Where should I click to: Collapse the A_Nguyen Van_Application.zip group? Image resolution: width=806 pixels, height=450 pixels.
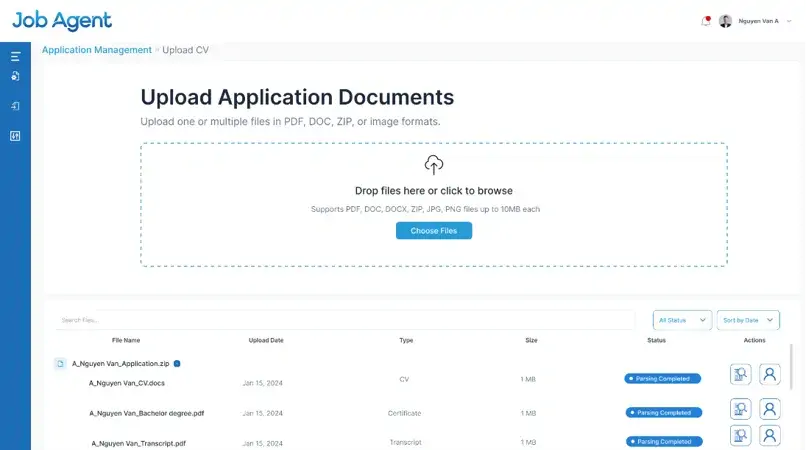coord(60,364)
